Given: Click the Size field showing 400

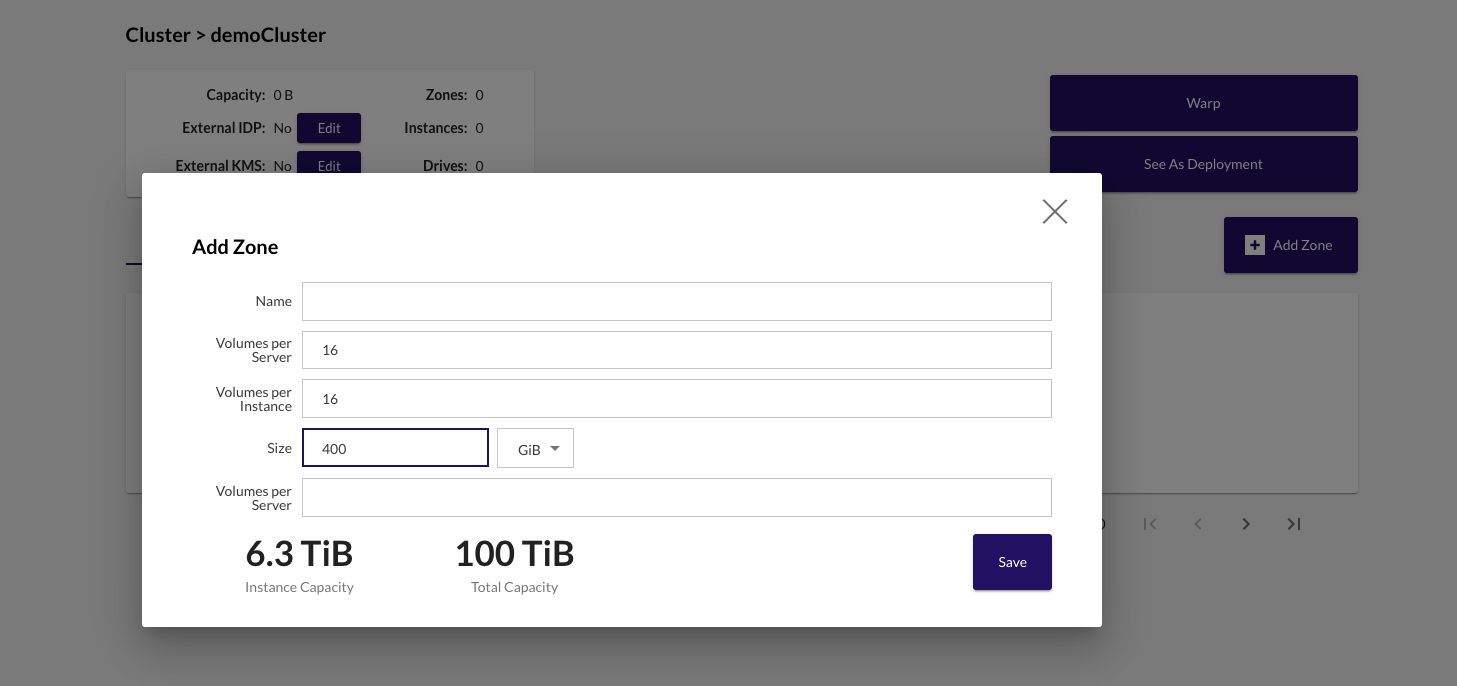Looking at the screenshot, I should [395, 448].
